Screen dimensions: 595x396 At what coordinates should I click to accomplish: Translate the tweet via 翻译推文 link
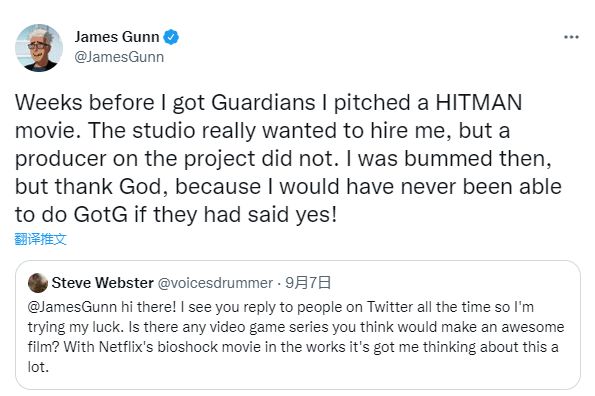[x=41, y=239]
